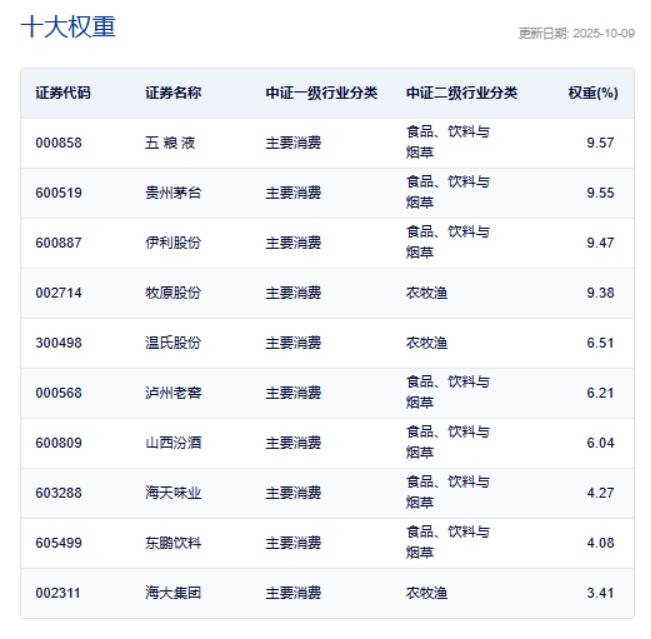651x639 pixels.
Task: Click stock code 600809
Action: [x=59, y=443]
